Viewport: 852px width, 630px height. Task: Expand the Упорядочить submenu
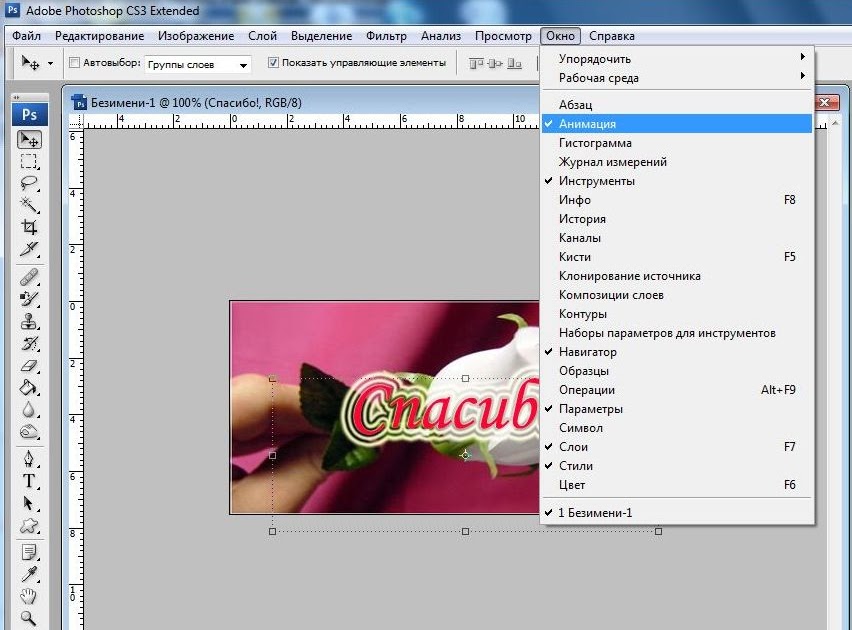(x=677, y=59)
